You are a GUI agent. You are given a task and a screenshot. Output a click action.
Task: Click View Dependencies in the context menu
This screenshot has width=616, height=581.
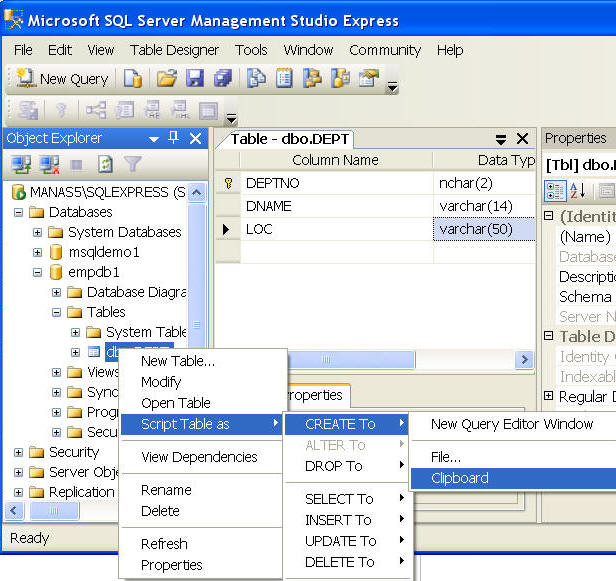pos(202,457)
